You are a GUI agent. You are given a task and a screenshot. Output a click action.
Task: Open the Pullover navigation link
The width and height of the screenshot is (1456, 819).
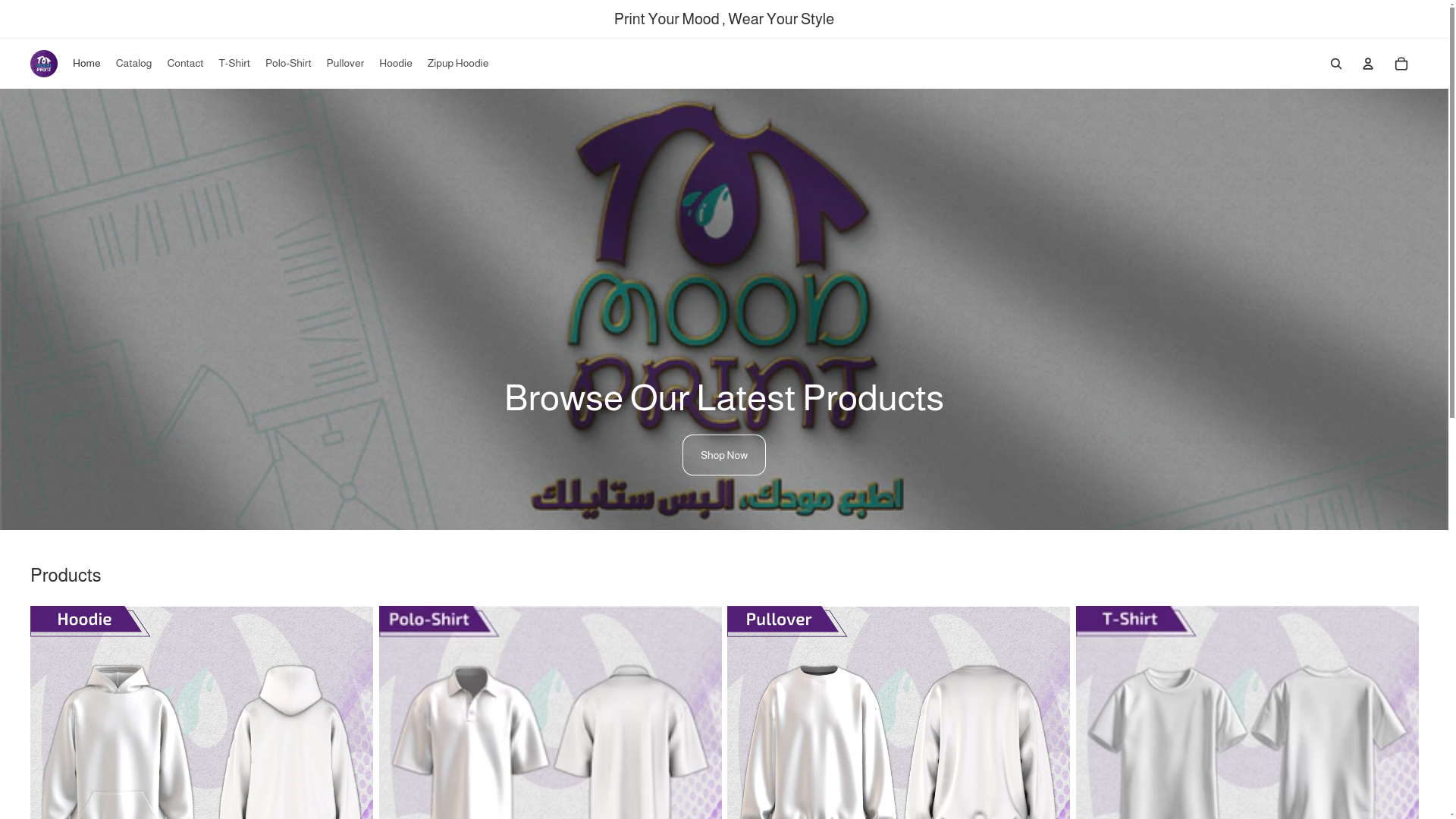pos(345,64)
